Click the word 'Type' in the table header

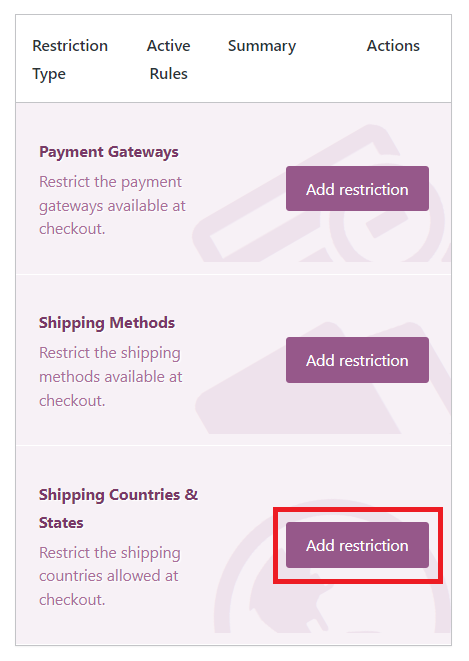coord(49,74)
